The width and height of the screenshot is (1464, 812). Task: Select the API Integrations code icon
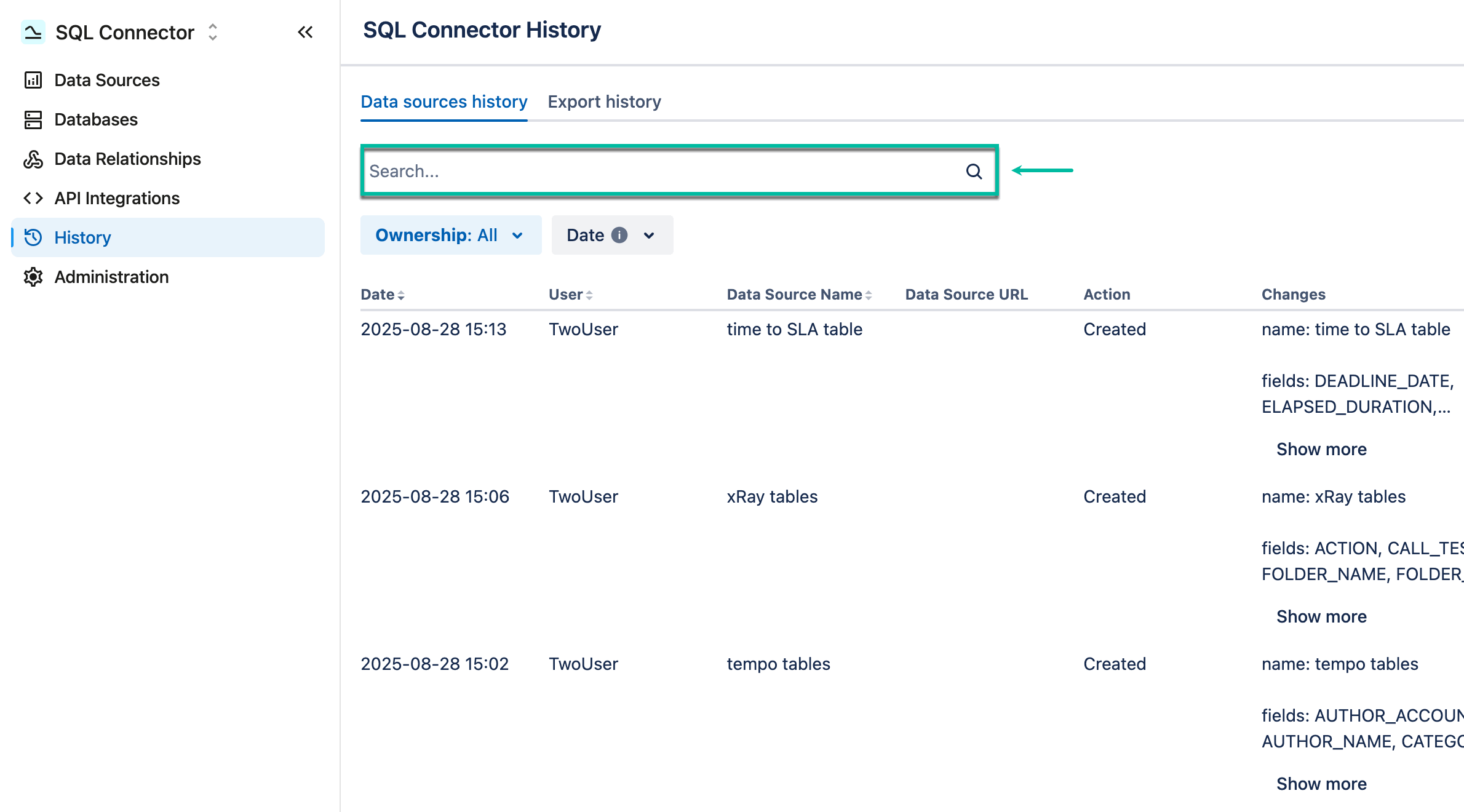pyautogui.click(x=33, y=198)
